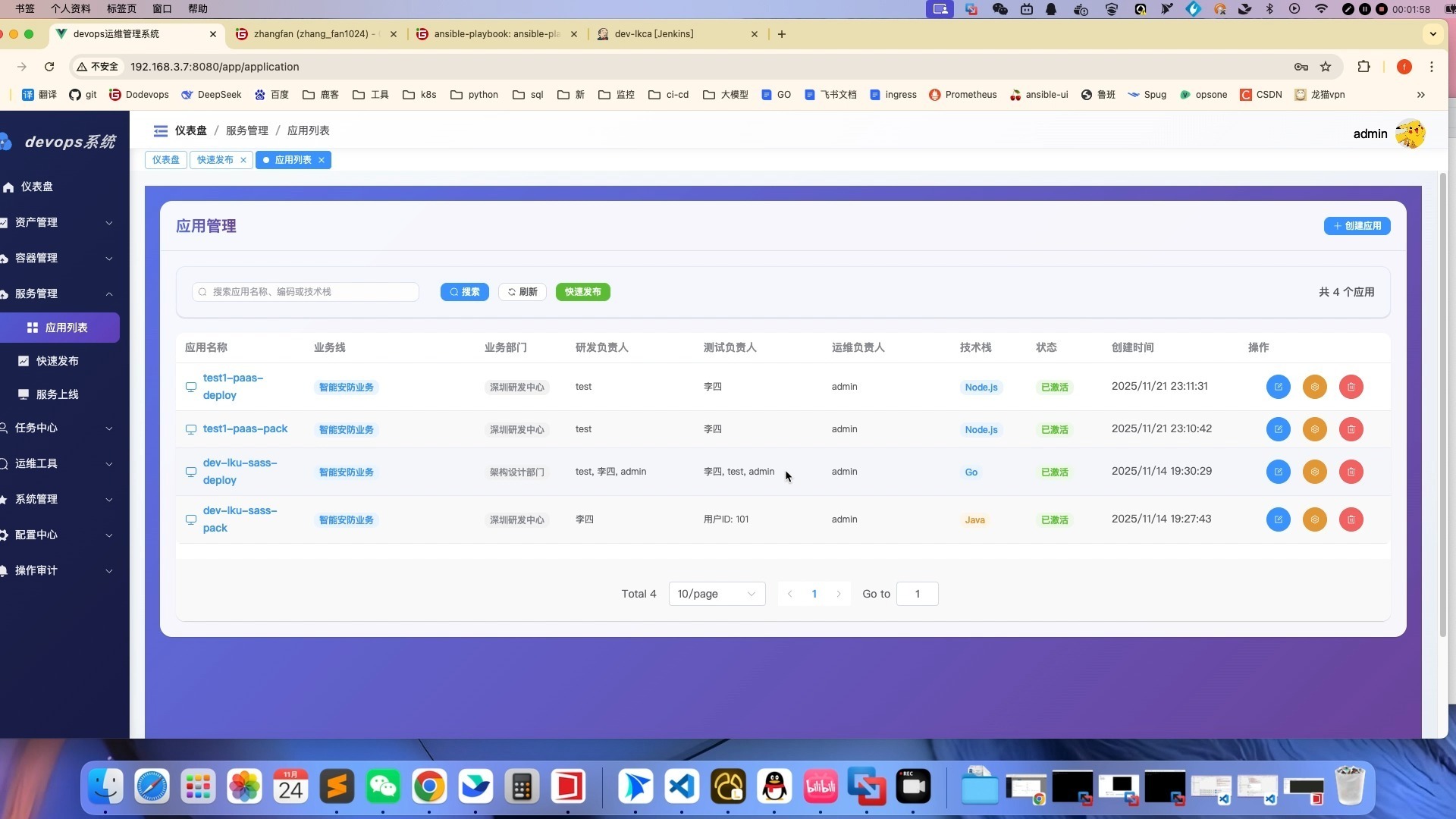Open settings for dev-lku-sass-pack row
This screenshot has width=1456, height=819.
1314,519
